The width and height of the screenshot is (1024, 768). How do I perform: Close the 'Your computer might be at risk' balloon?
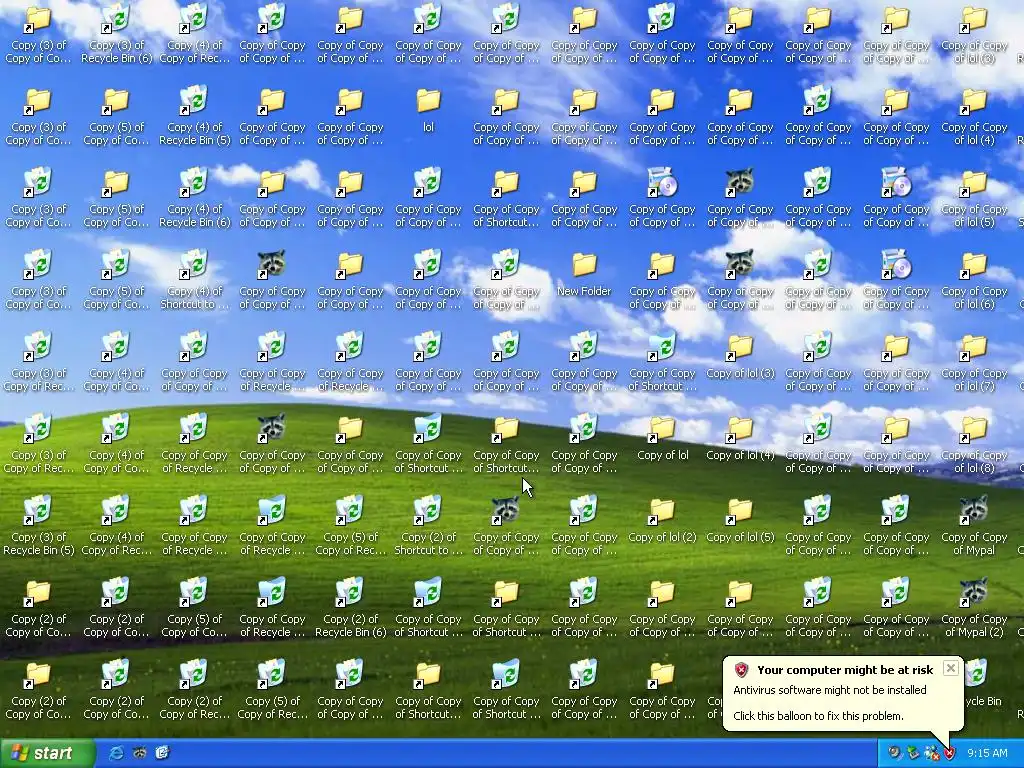(x=951, y=667)
